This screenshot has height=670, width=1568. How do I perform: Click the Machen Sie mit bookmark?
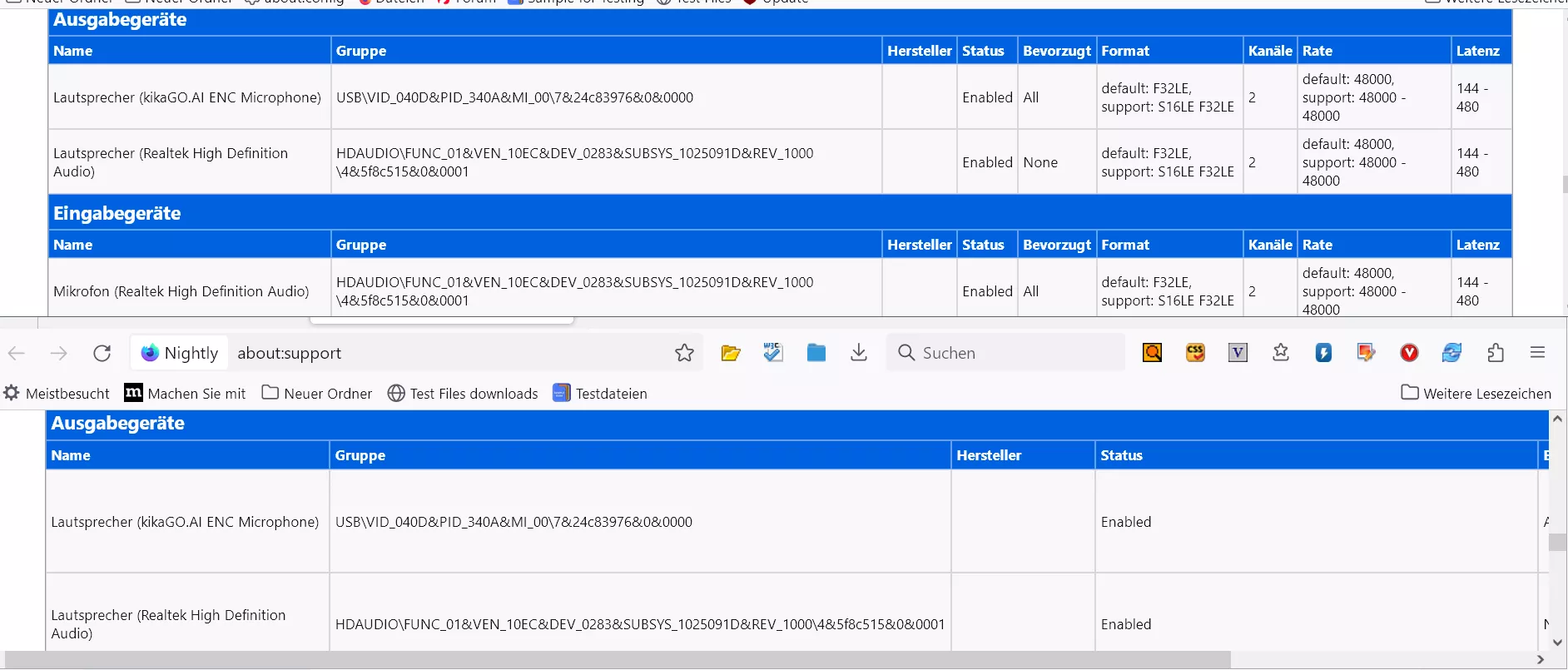(185, 394)
